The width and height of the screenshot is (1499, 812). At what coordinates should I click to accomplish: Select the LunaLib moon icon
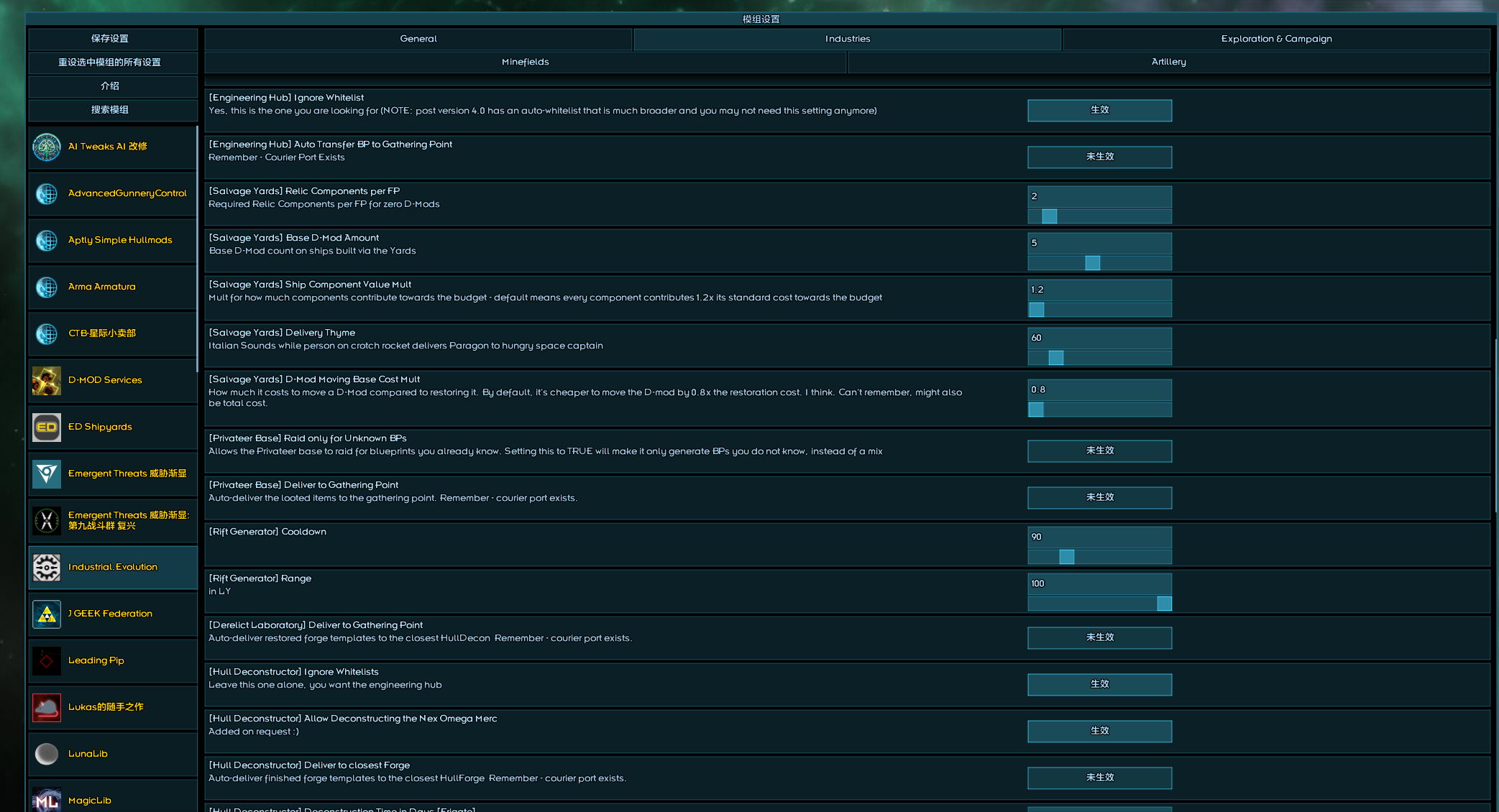47,754
